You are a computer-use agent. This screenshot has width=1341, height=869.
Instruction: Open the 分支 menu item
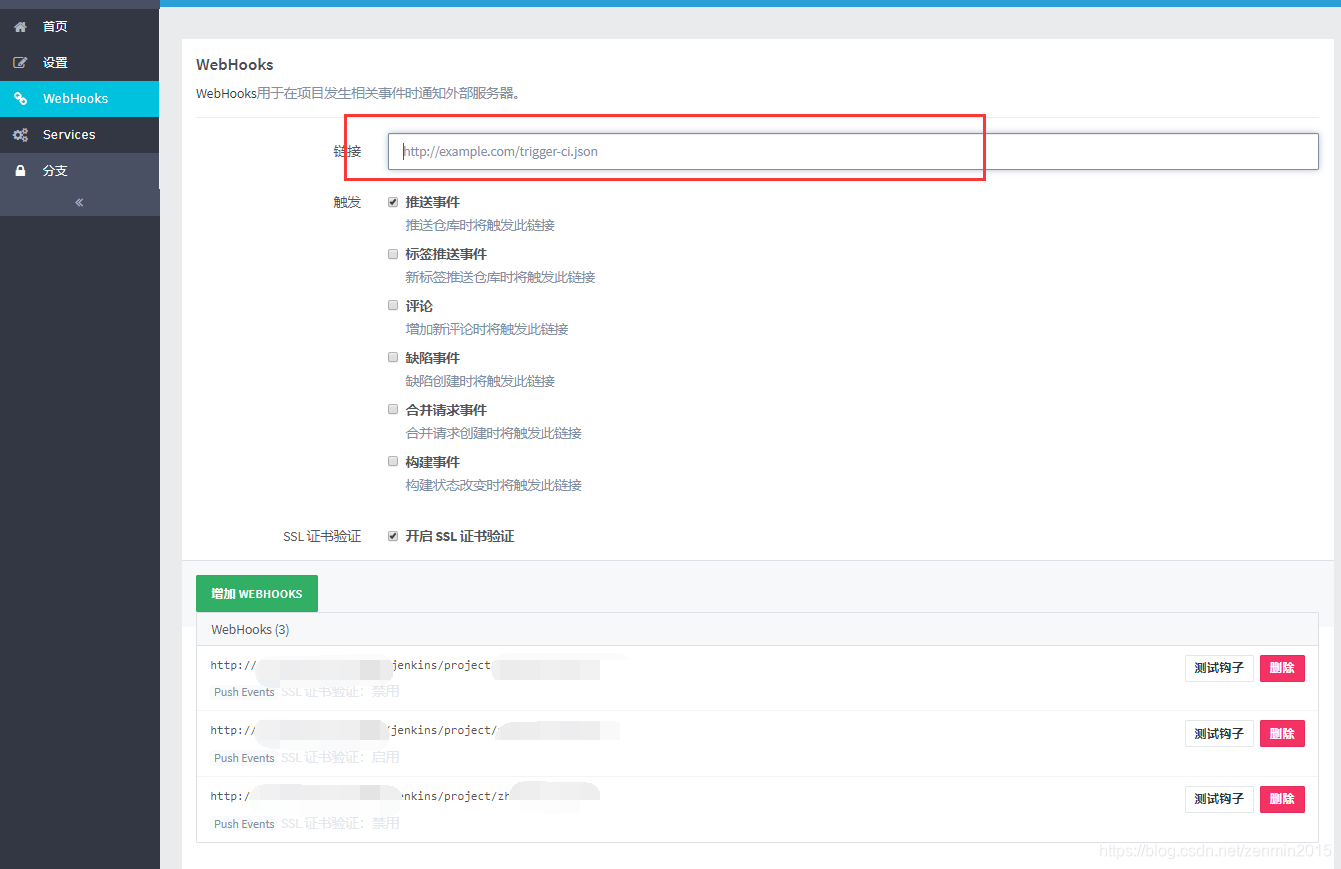pos(80,171)
